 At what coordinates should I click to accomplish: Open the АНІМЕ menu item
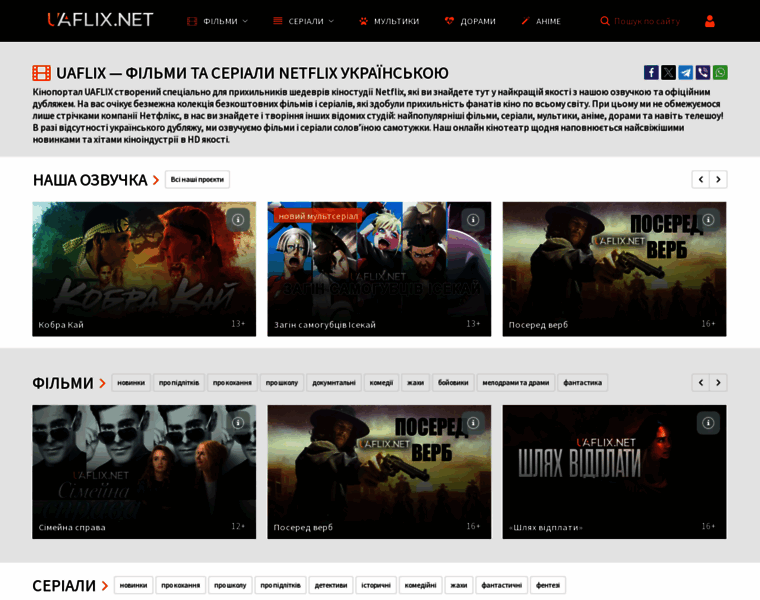(541, 21)
